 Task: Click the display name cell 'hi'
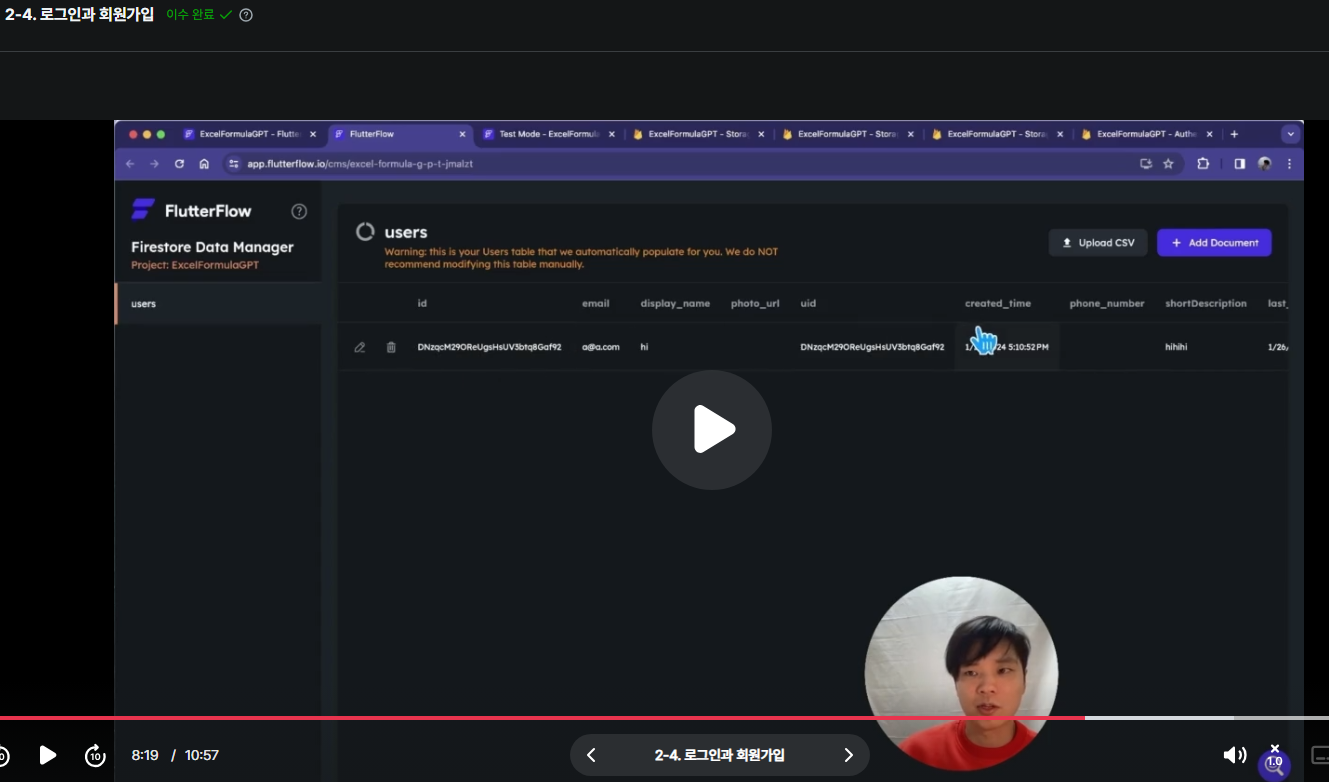click(x=645, y=347)
